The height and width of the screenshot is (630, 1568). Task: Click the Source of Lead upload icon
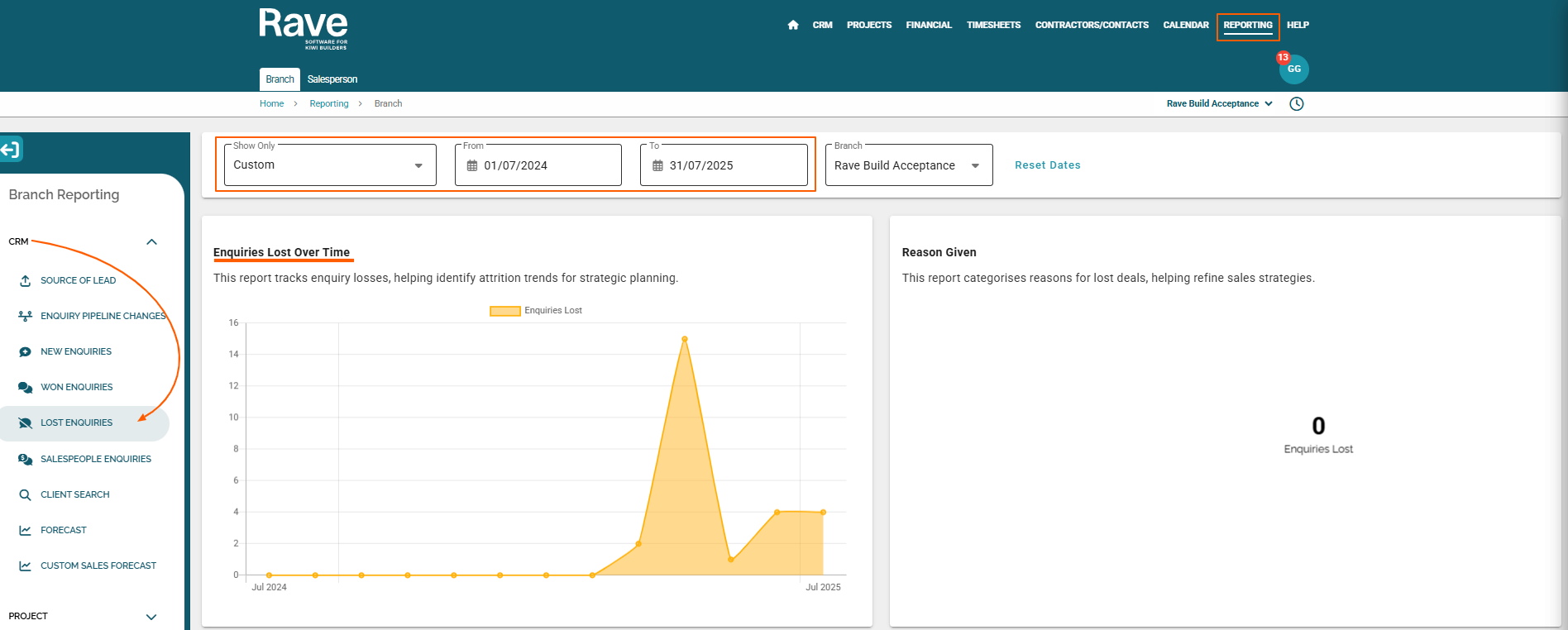click(26, 281)
